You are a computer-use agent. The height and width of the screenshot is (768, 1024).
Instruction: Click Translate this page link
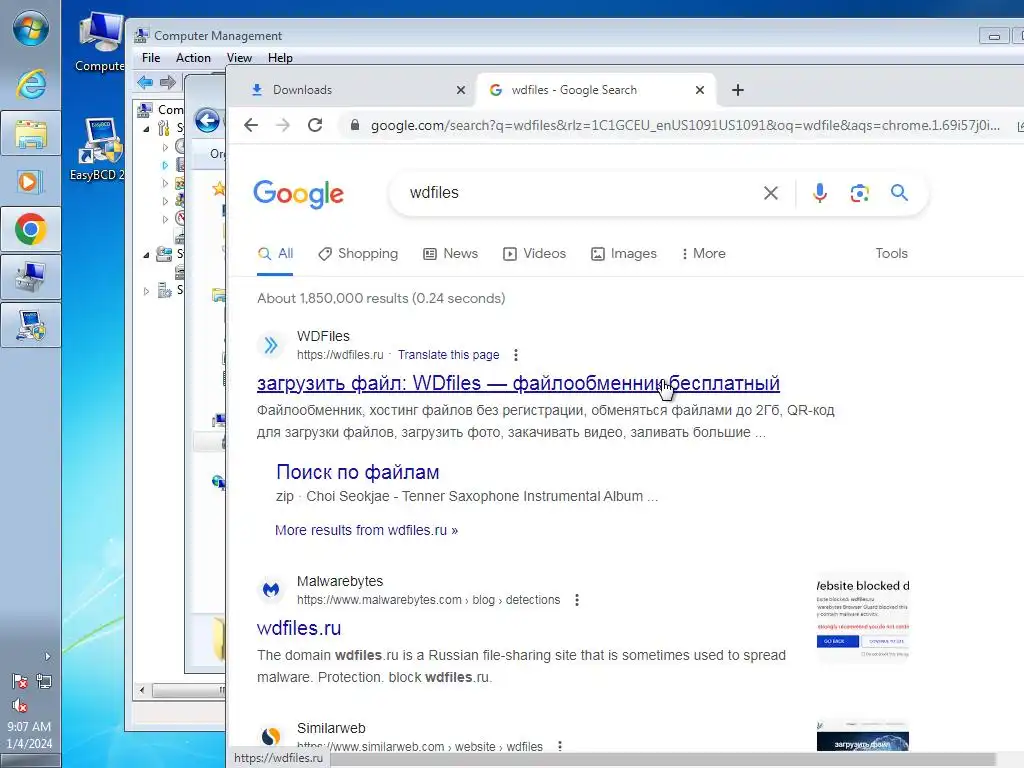449,355
